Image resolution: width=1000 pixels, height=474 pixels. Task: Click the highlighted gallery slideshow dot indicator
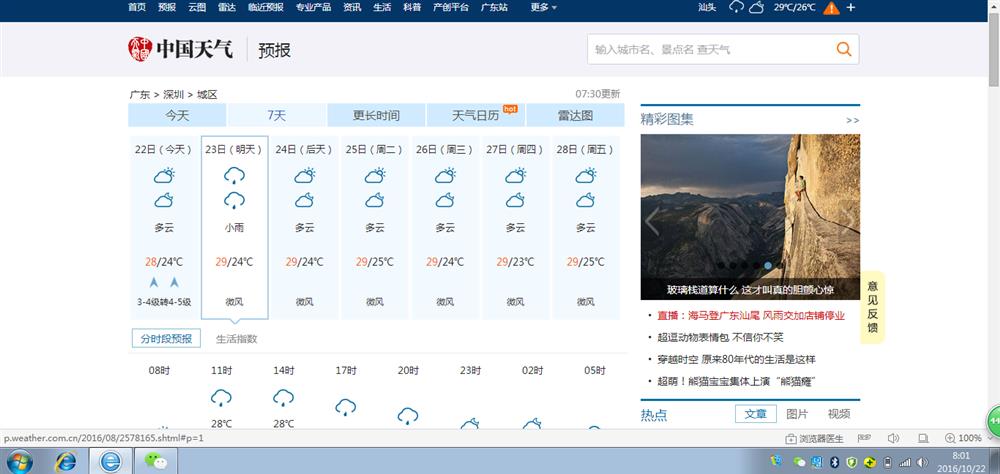coord(768,266)
